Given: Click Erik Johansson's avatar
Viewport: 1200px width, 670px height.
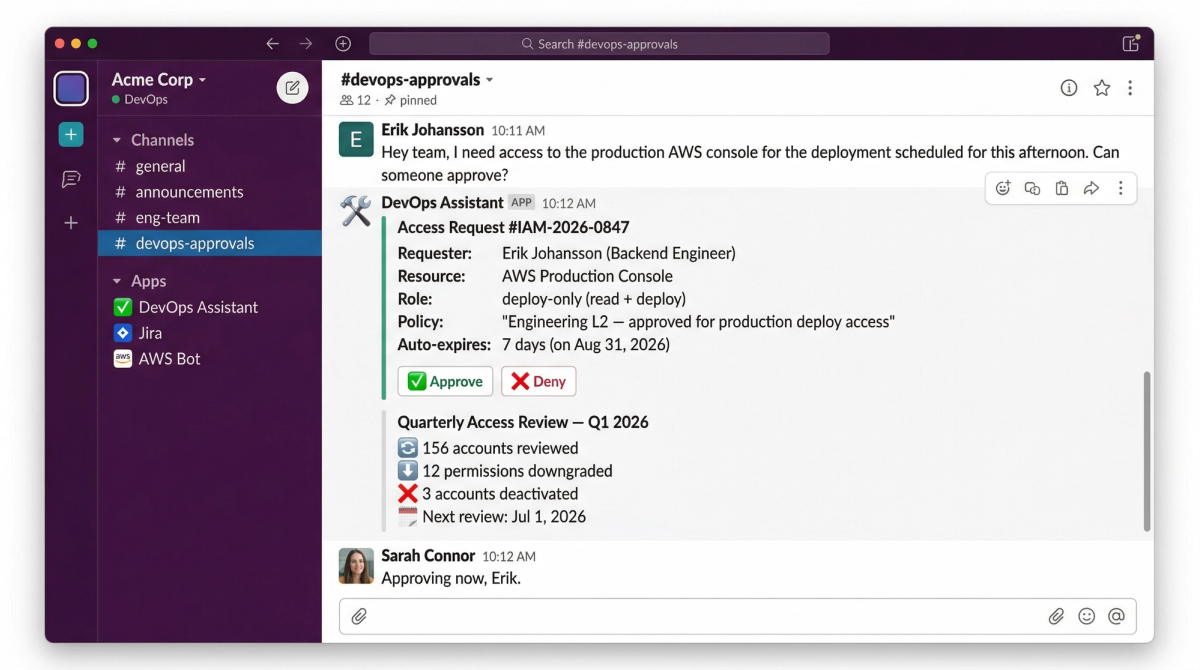Looking at the screenshot, I should (x=356, y=140).
